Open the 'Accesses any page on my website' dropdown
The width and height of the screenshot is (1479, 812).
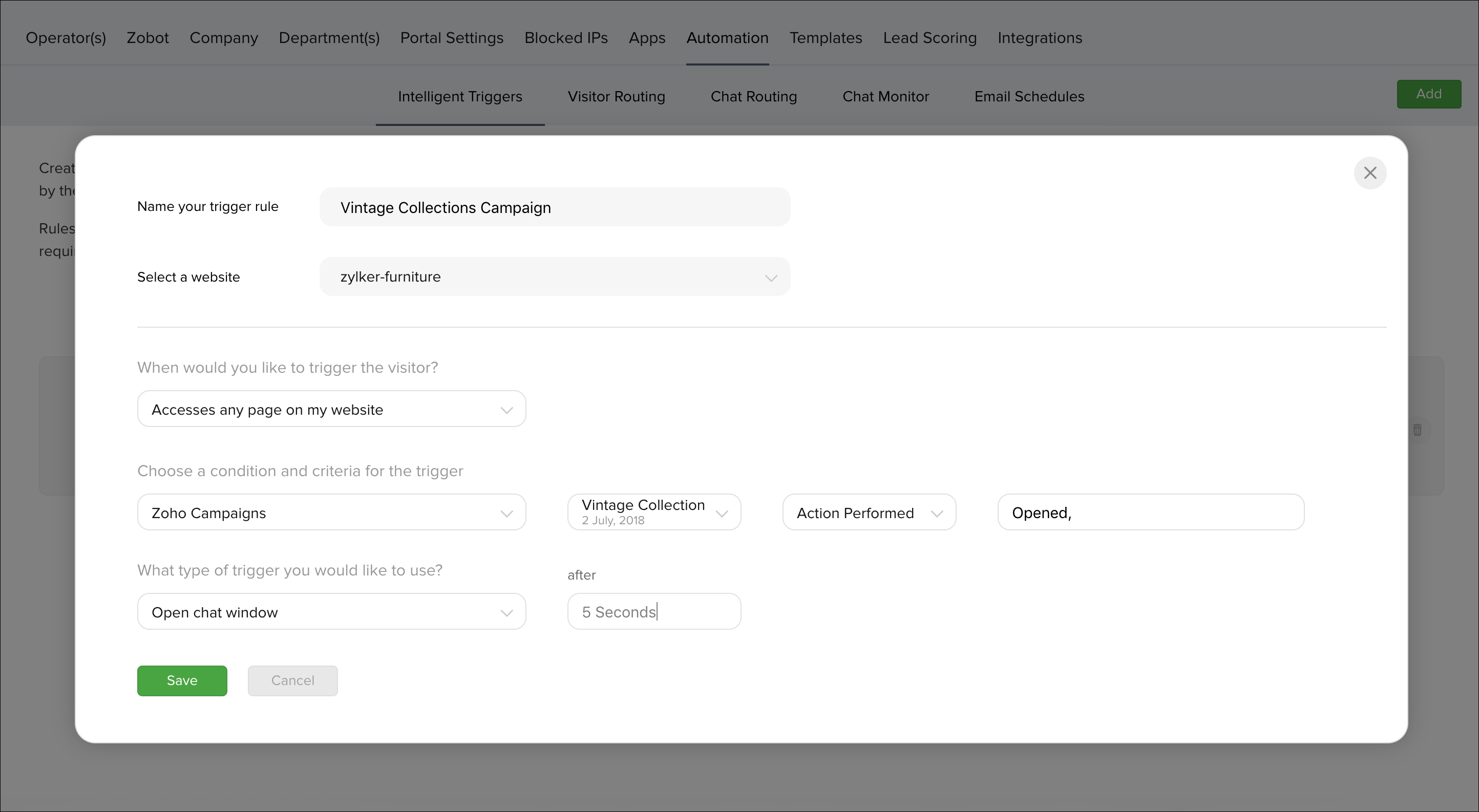pyautogui.click(x=331, y=409)
